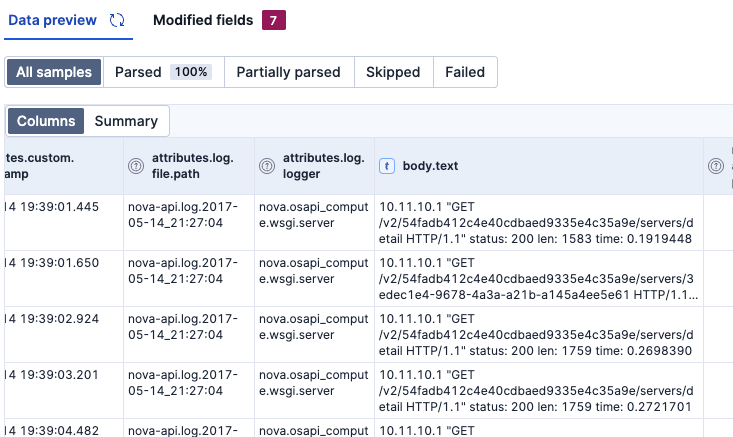Click the attributes.log.file.path column header
Viewport: 733px width, 437px height.
[x=194, y=166]
